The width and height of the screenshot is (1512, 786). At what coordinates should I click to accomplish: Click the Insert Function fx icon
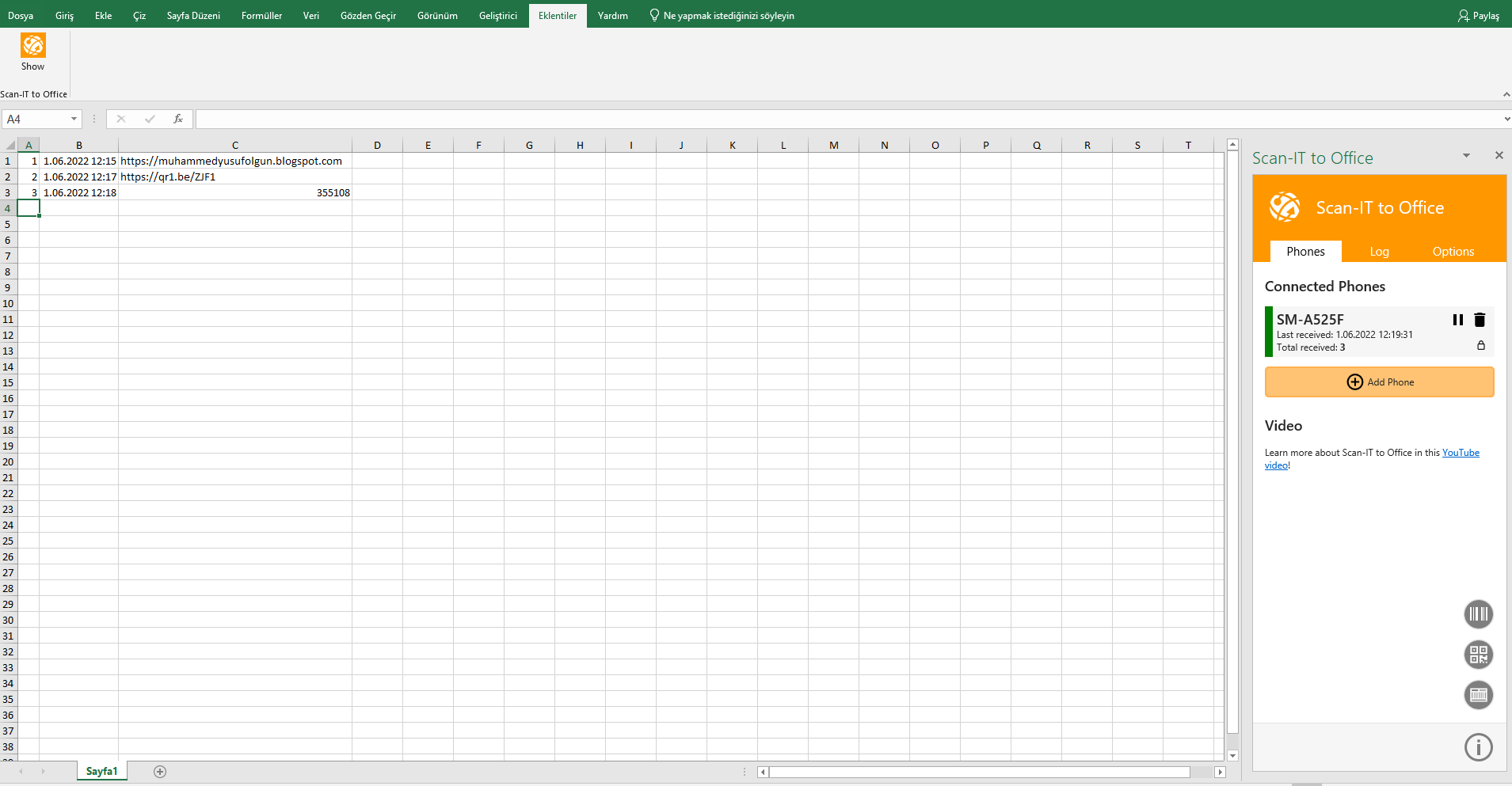tap(178, 119)
